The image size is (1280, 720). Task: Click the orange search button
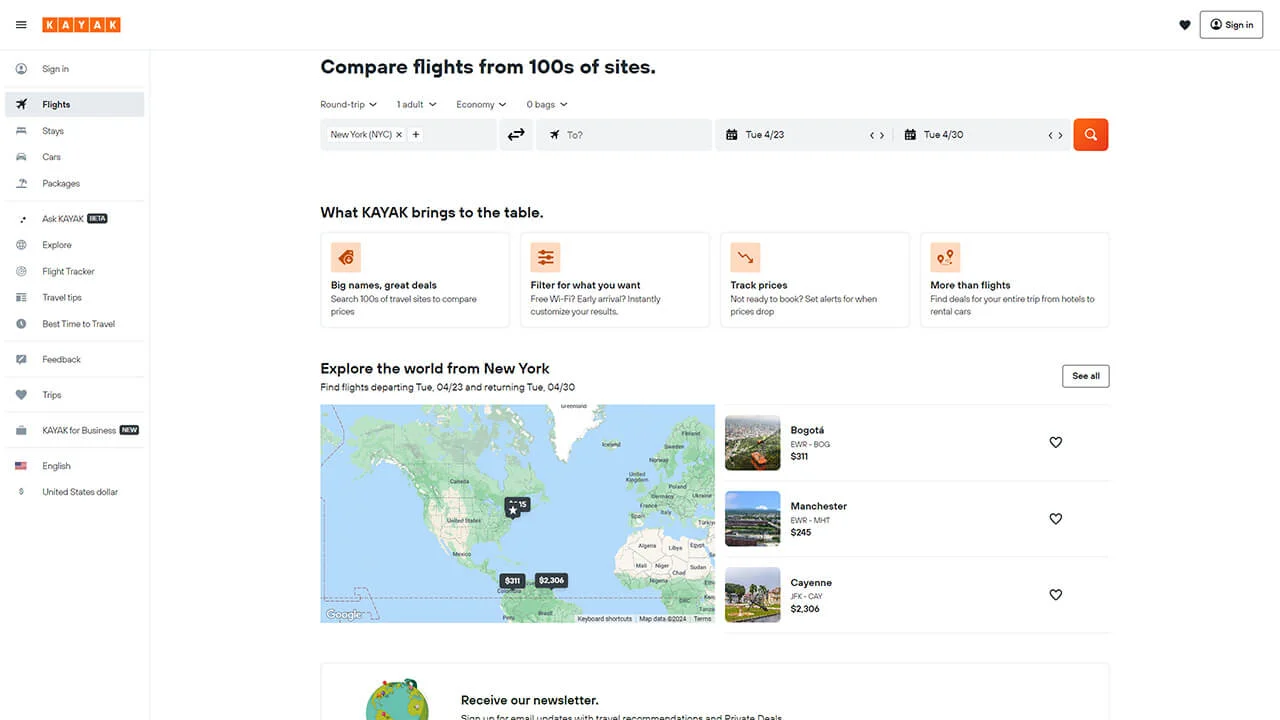tap(1091, 135)
